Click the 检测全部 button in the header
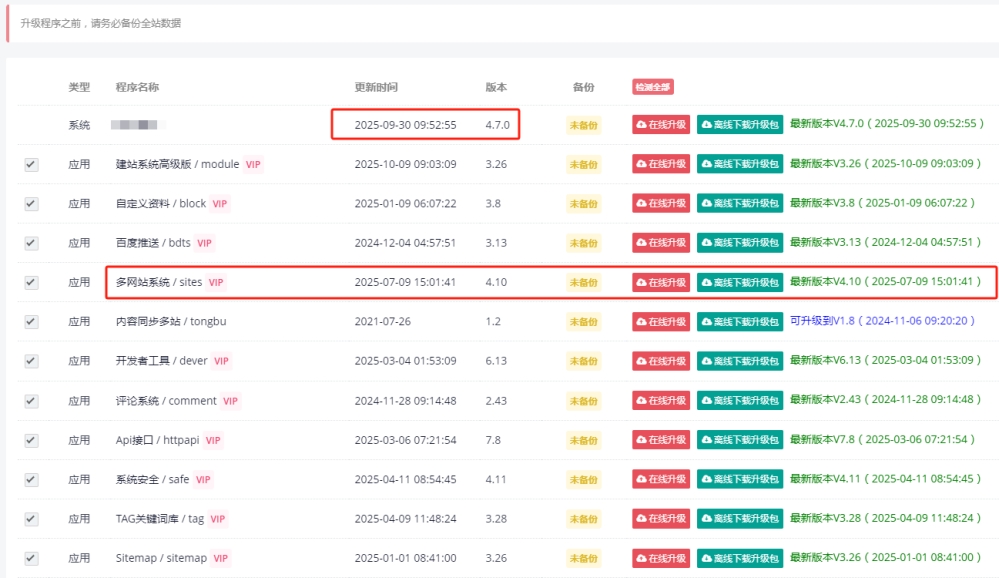 (652, 87)
